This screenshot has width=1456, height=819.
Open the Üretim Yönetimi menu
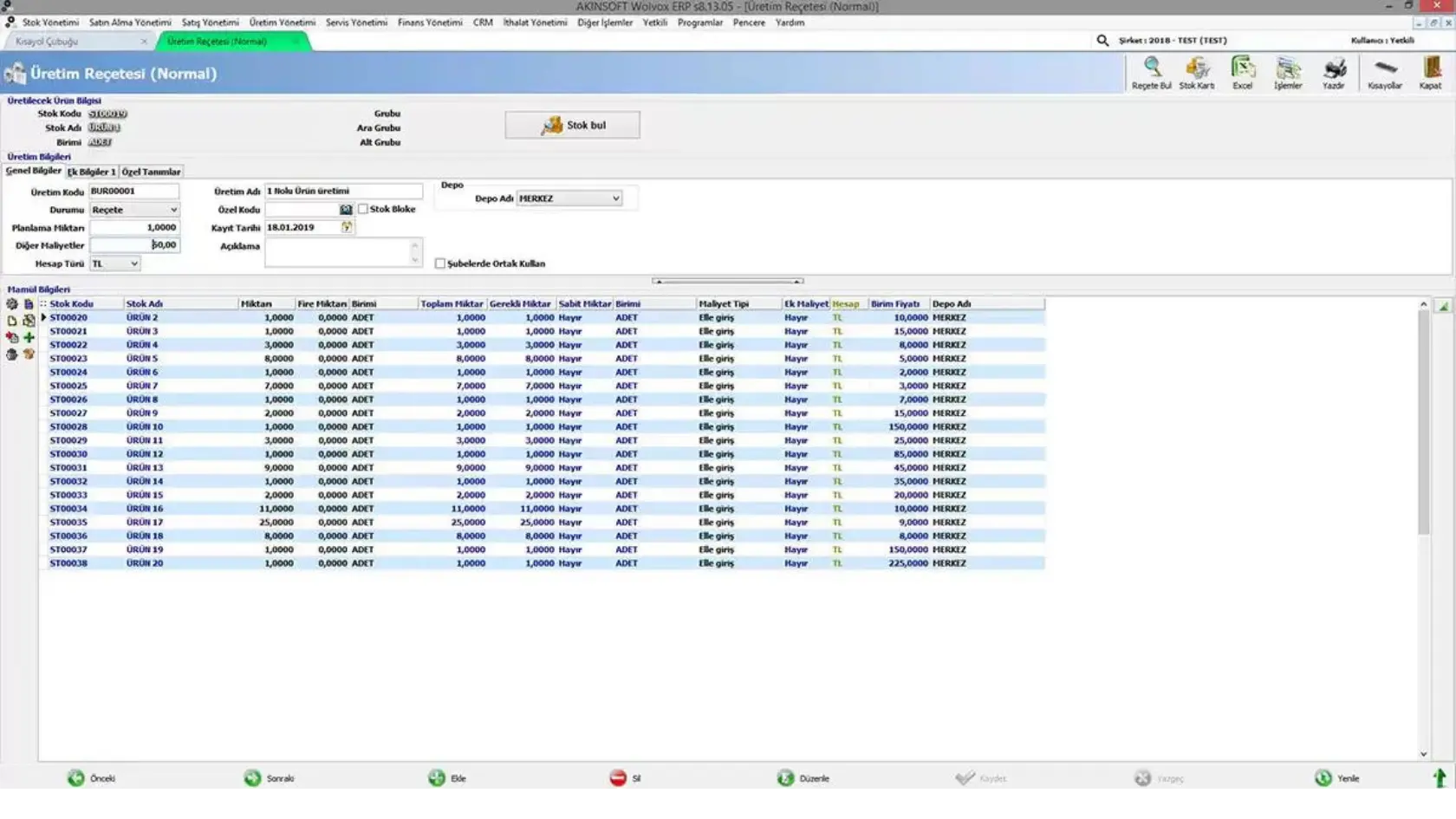point(283,23)
